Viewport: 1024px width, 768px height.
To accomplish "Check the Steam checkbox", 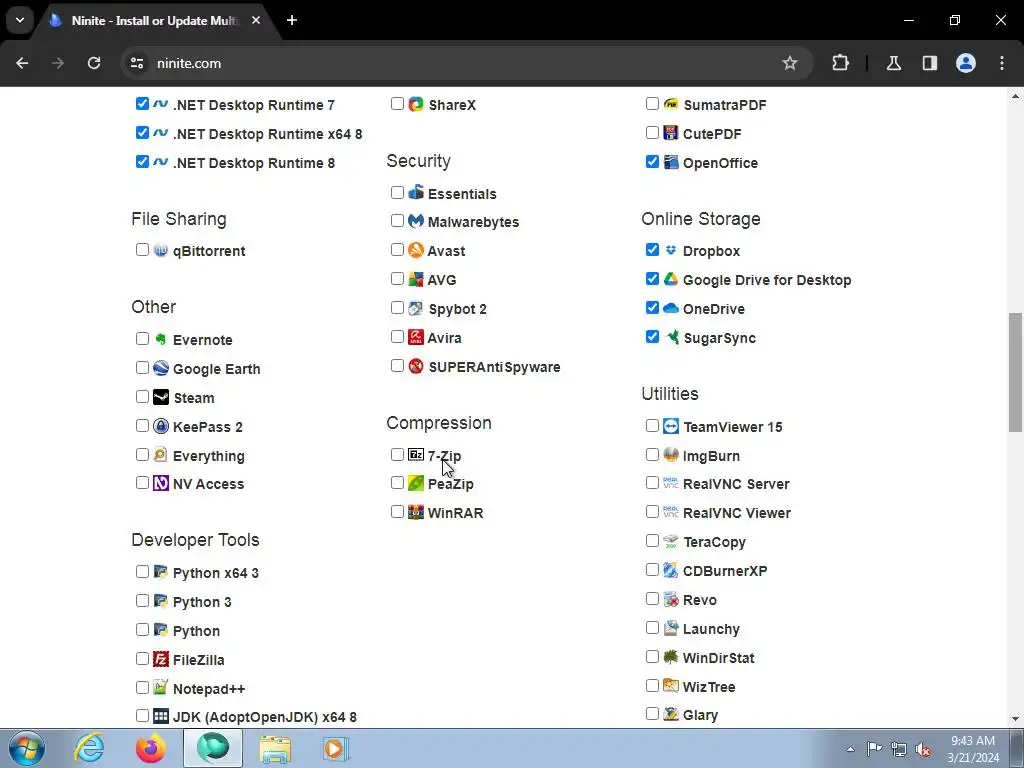I will [x=142, y=396].
